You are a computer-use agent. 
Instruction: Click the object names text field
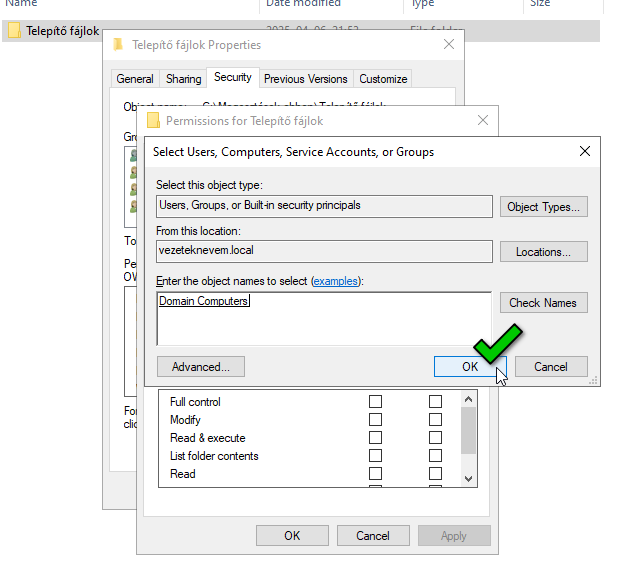click(x=324, y=318)
